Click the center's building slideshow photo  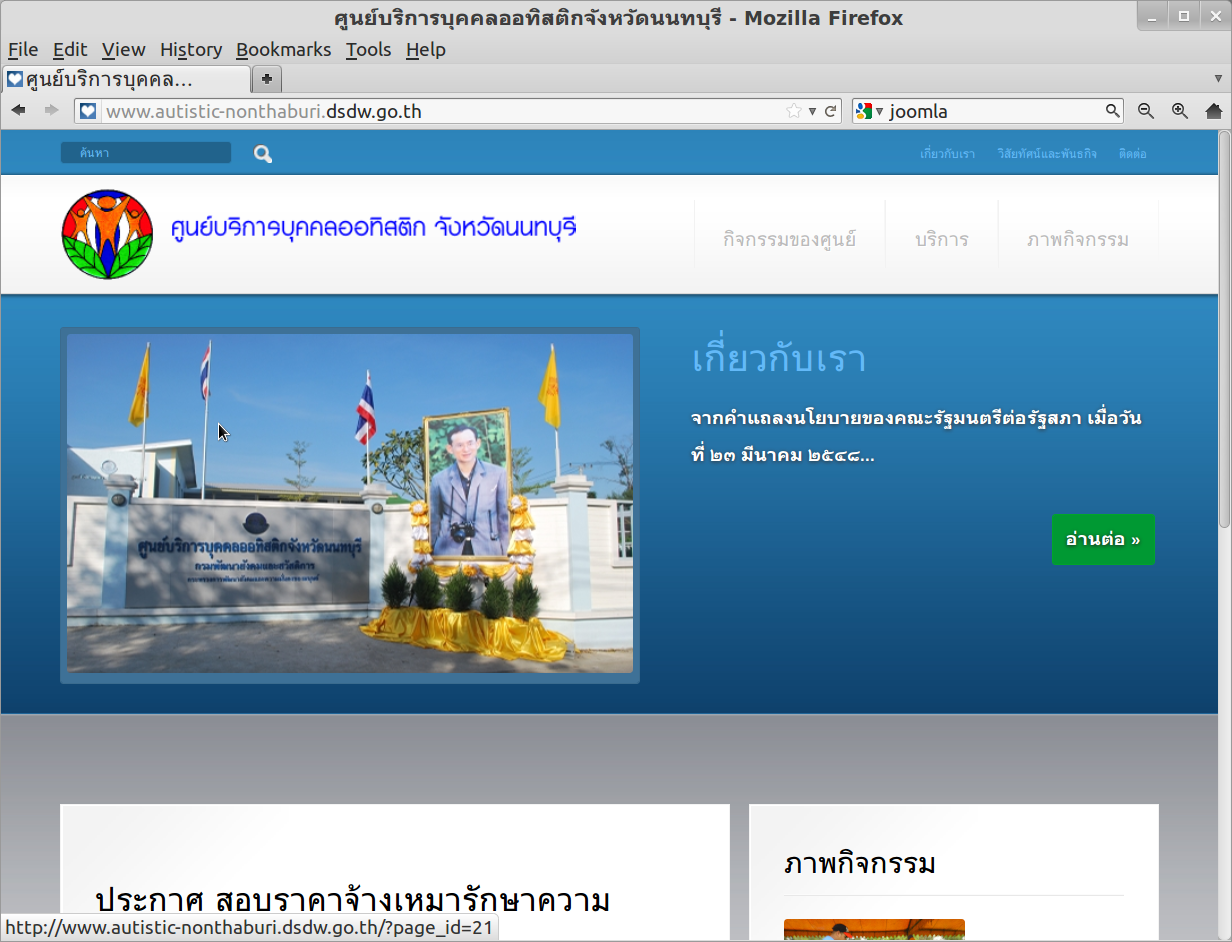[350, 504]
